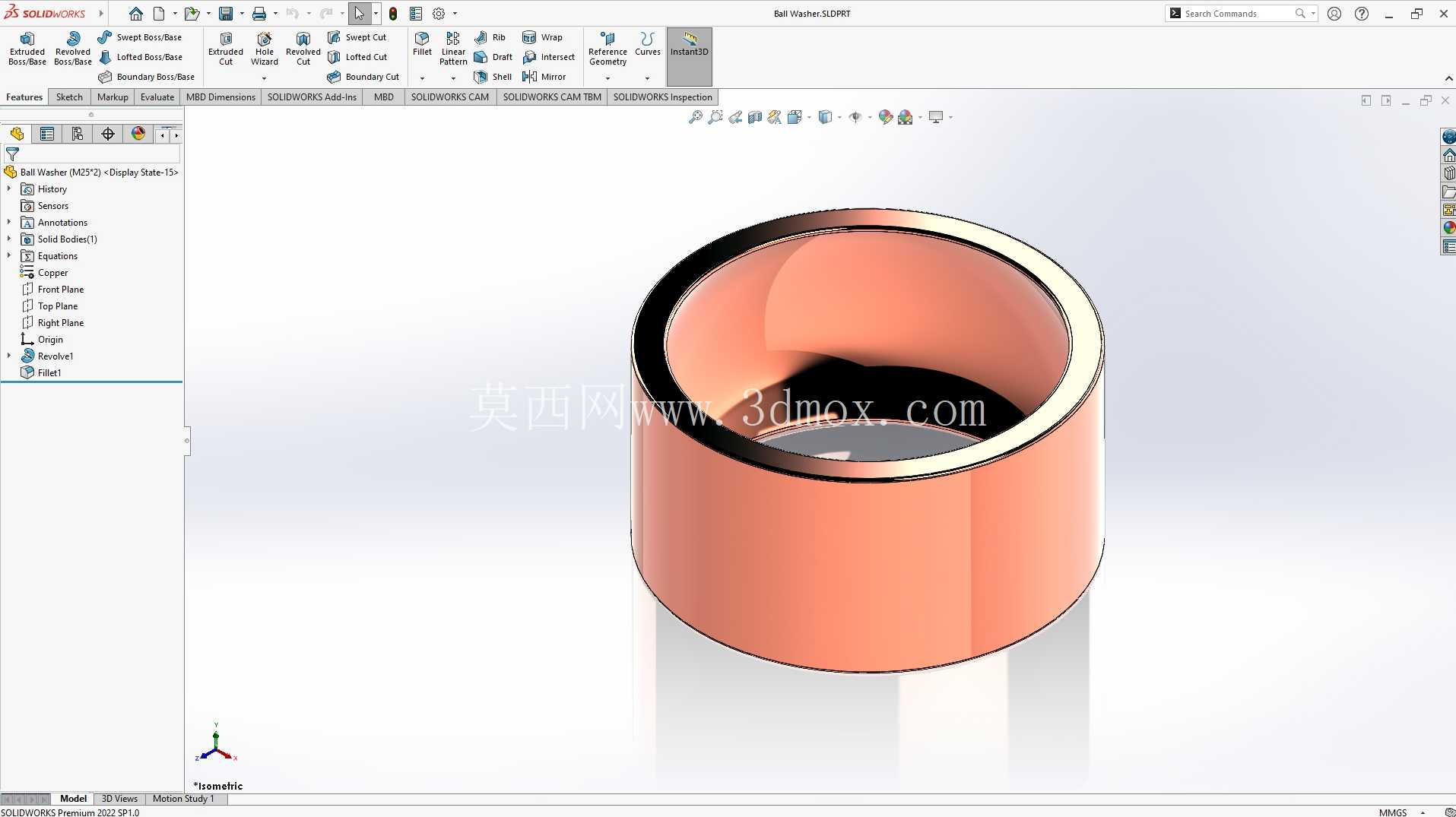
Task: Choose the Boundary Boss/Base tool
Action: point(147,77)
